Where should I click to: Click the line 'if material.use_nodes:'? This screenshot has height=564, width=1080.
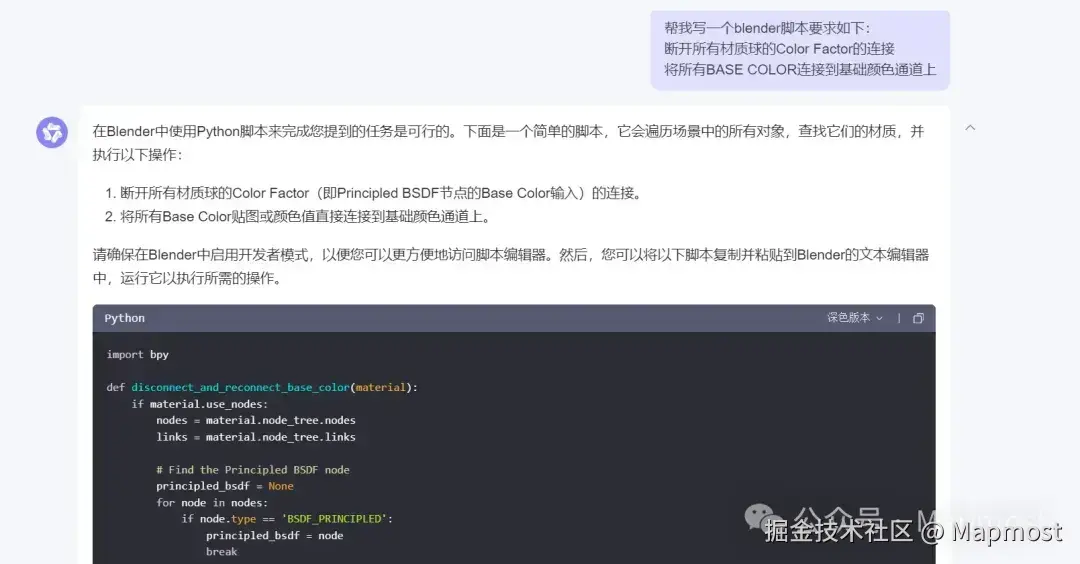[200, 404]
